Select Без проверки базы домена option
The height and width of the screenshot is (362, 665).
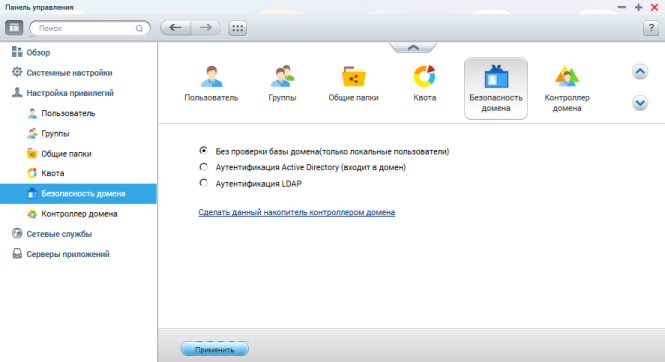pos(204,150)
